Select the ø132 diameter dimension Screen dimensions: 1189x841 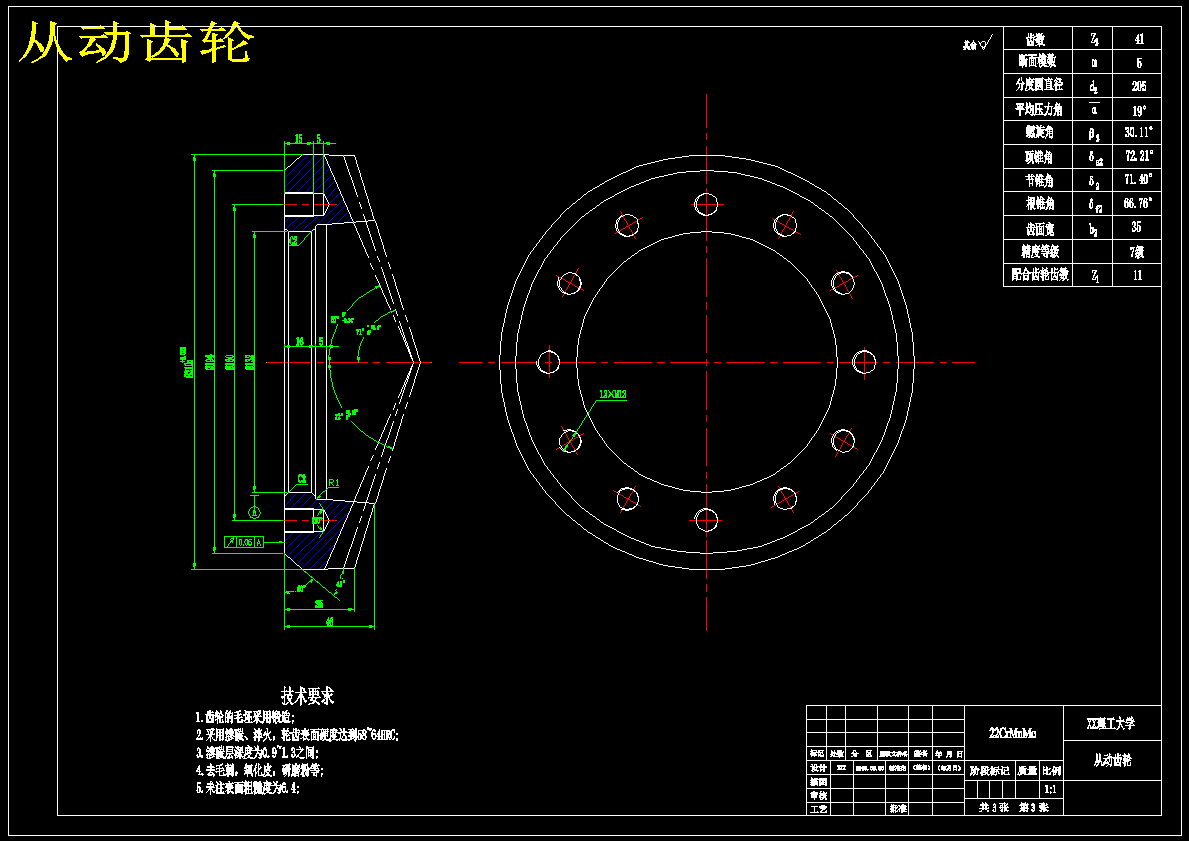(x=249, y=362)
